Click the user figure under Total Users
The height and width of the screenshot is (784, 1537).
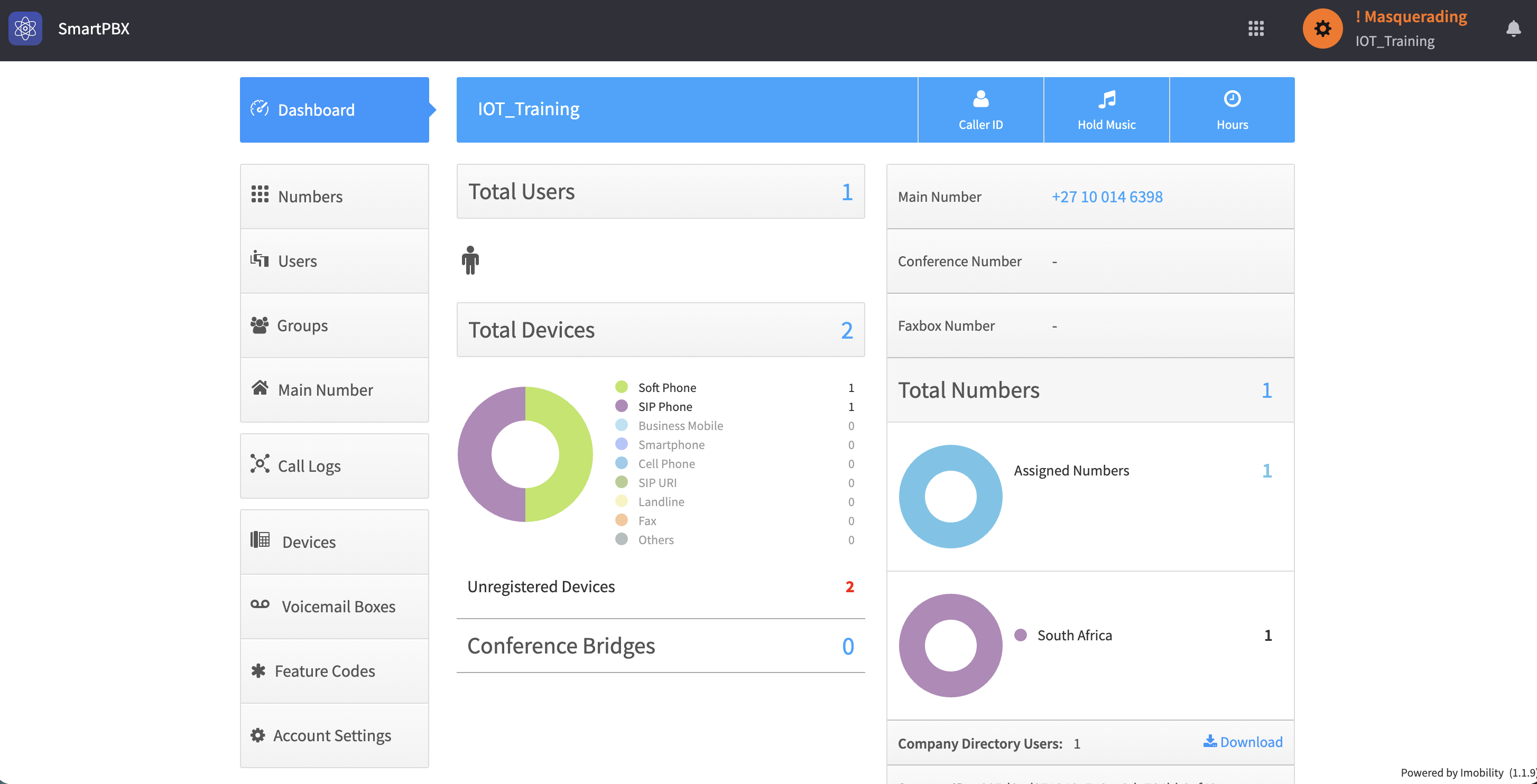coord(470,260)
